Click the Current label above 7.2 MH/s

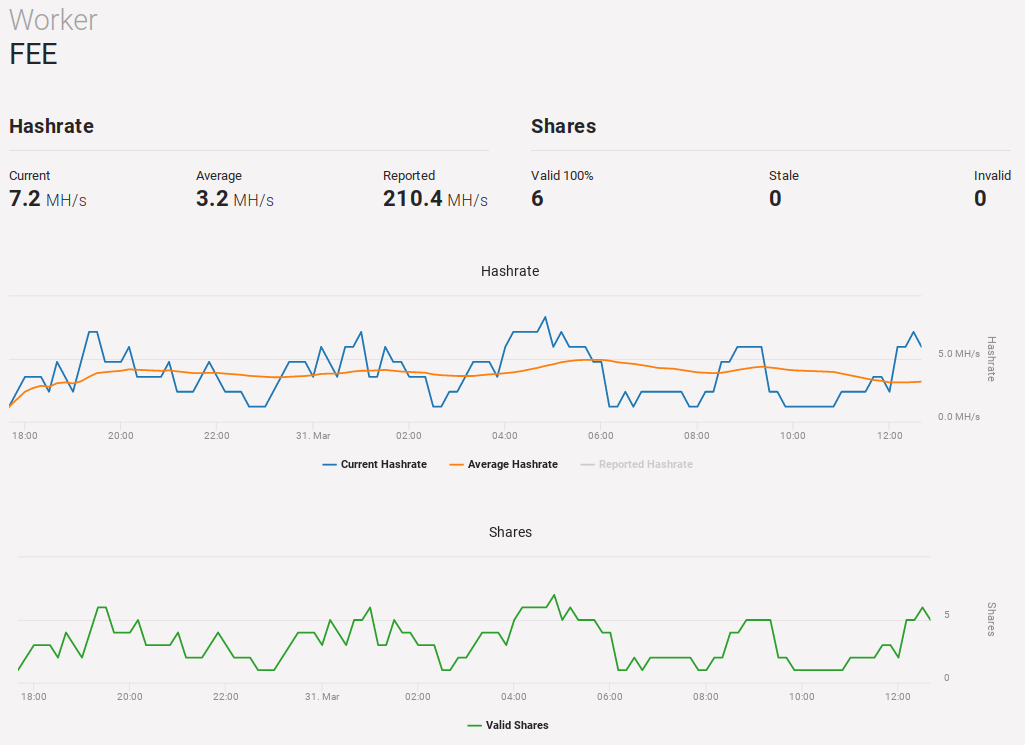[x=29, y=175]
